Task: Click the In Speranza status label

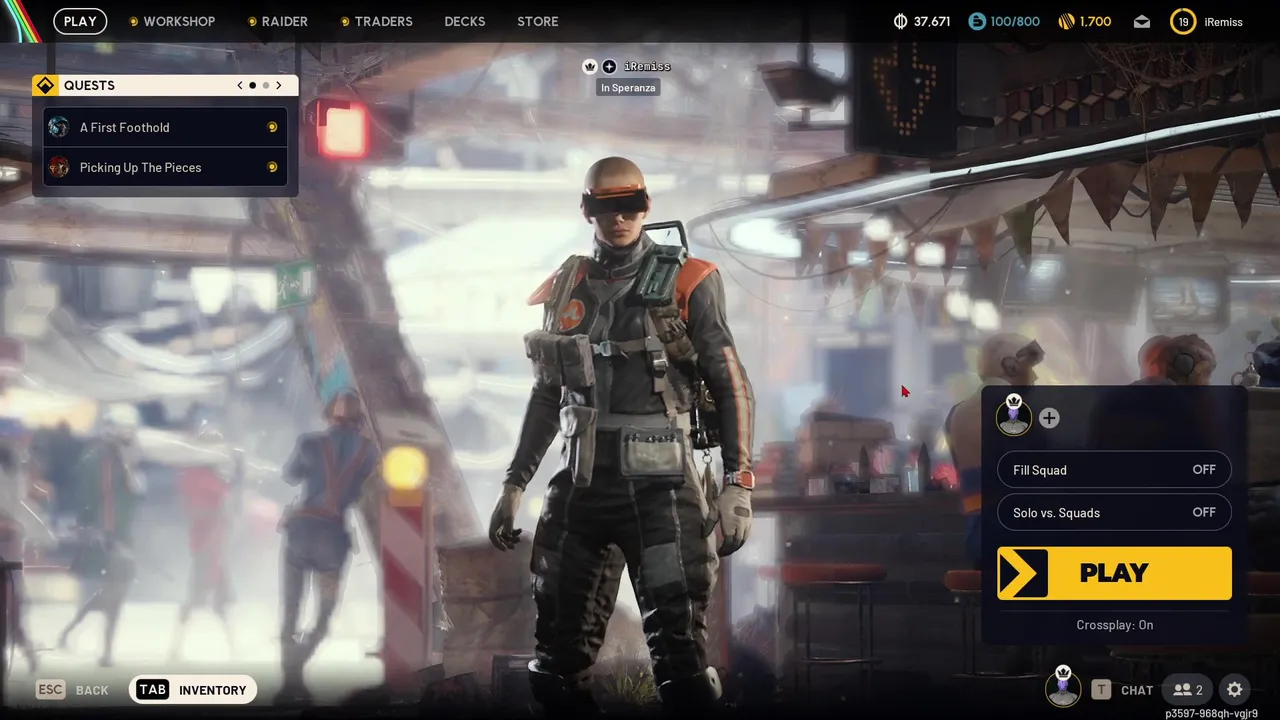Action: tap(628, 88)
